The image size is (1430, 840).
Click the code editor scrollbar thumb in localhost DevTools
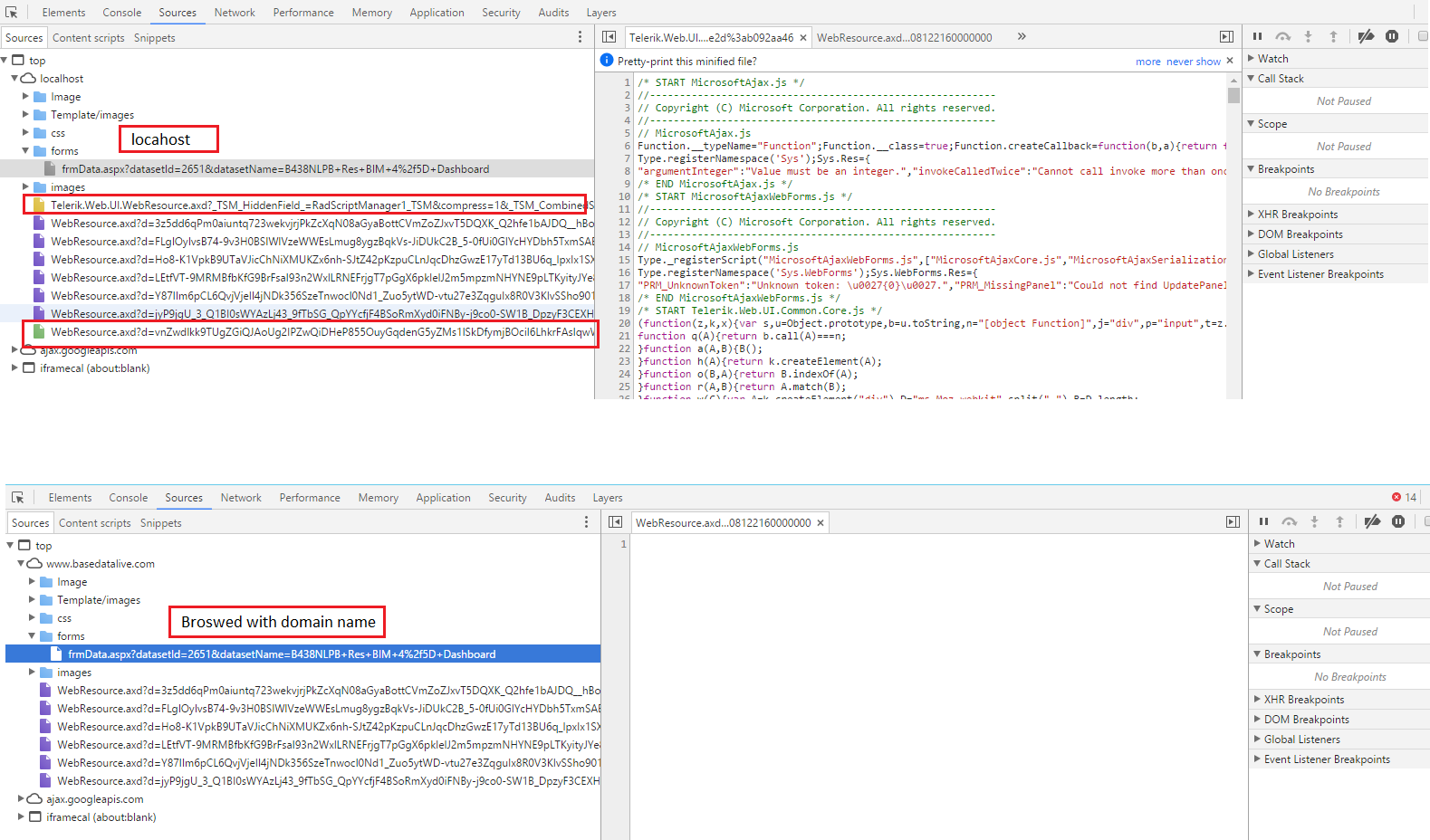[x=1233, y=95]
